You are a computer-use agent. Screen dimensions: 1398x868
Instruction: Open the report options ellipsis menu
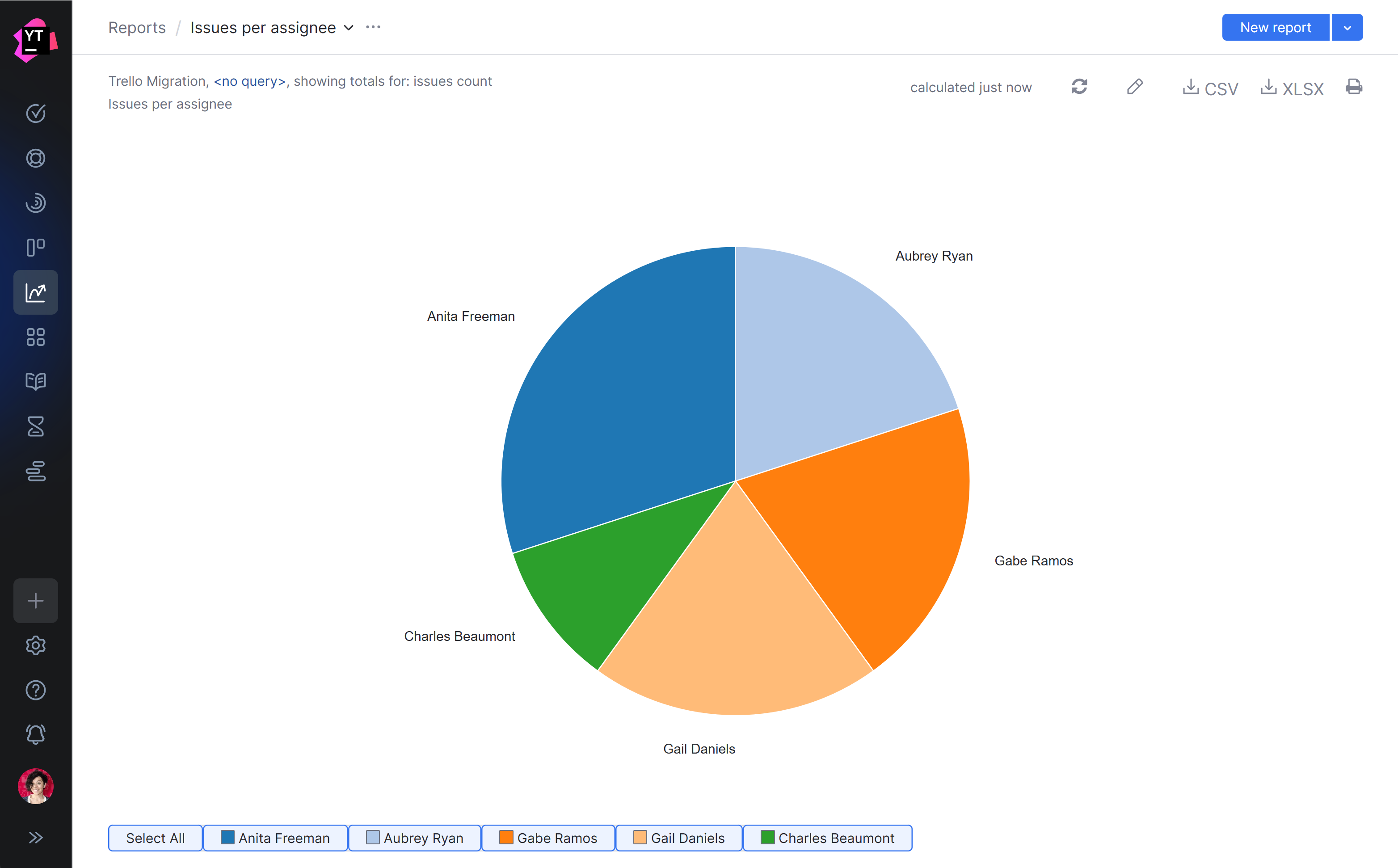[373, 27]
